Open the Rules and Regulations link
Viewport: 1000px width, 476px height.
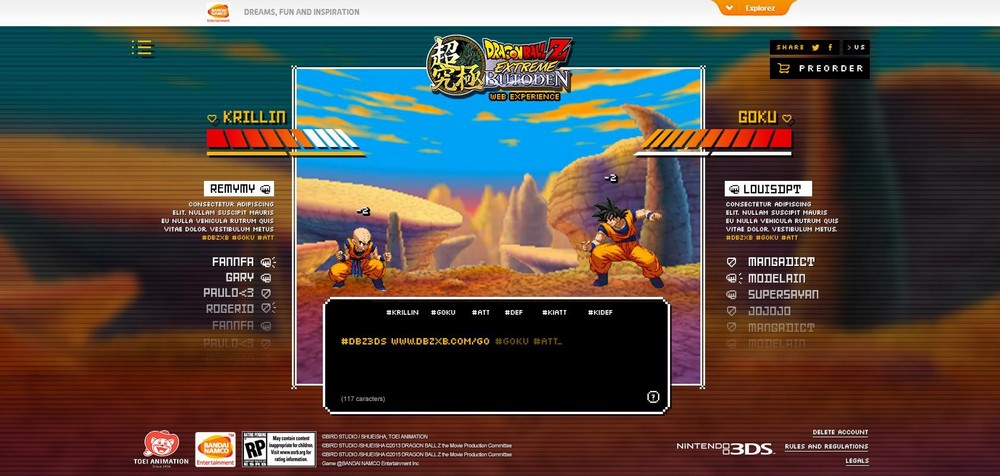[x=826, y=447]
